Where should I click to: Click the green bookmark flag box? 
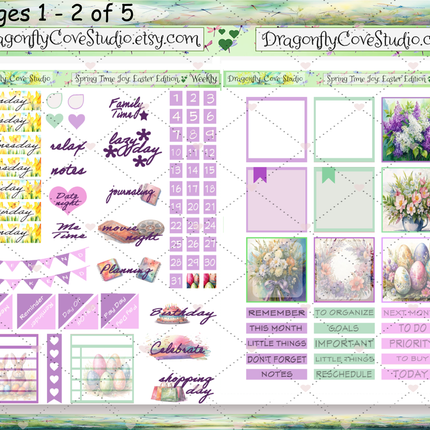tap(344, 199)
